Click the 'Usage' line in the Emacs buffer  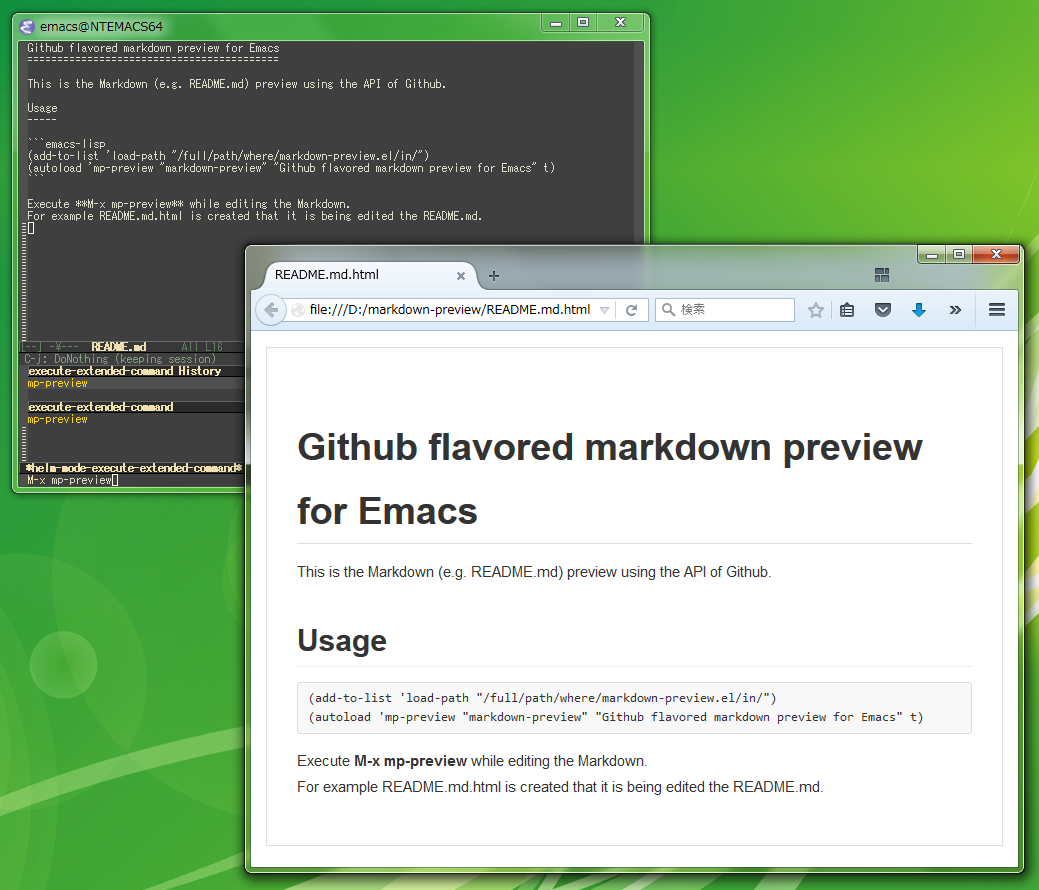[x=42, y=108]
